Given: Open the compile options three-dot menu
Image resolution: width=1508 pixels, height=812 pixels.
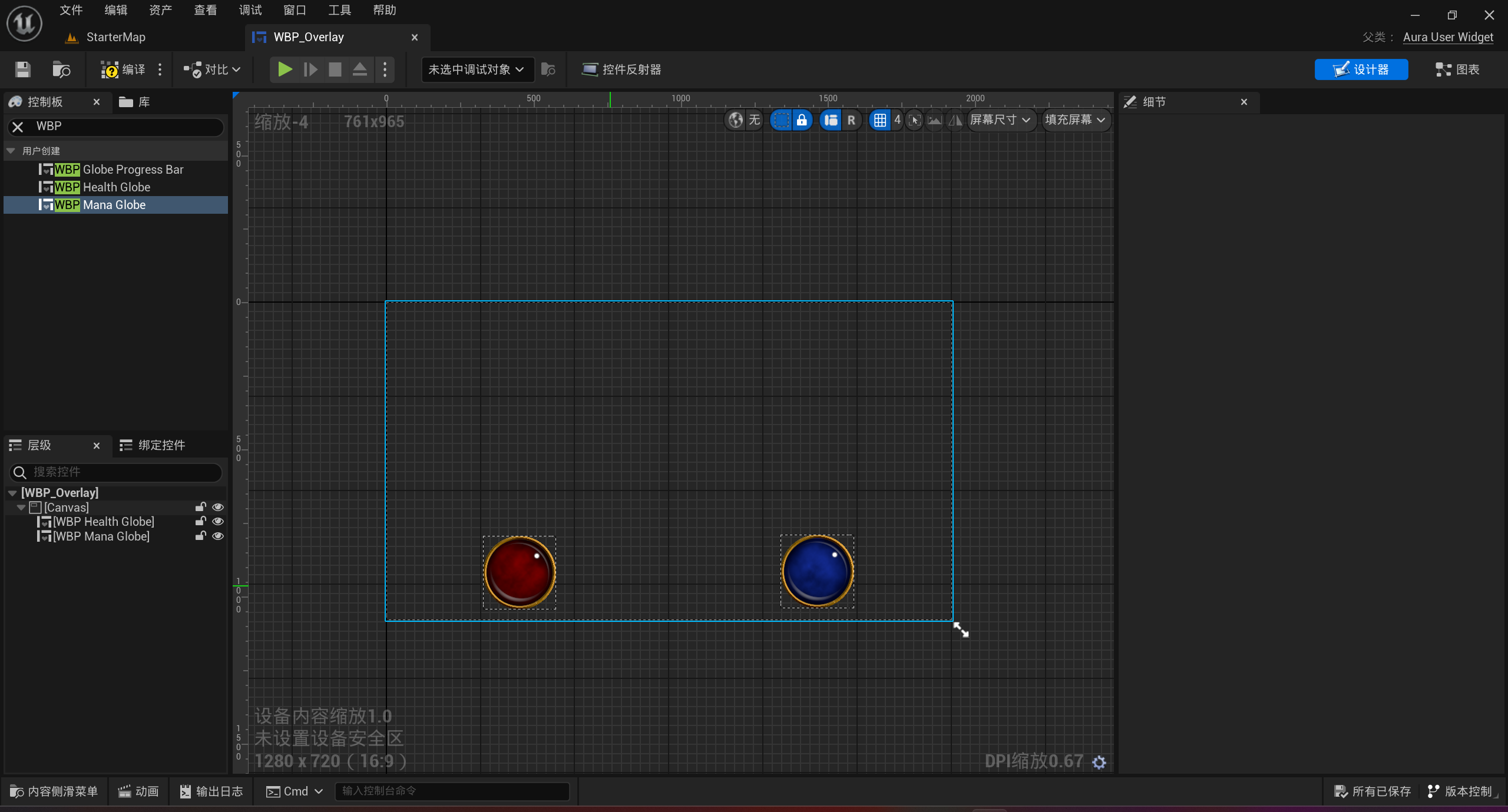Looking at the screenshot, I should [160, 69].
